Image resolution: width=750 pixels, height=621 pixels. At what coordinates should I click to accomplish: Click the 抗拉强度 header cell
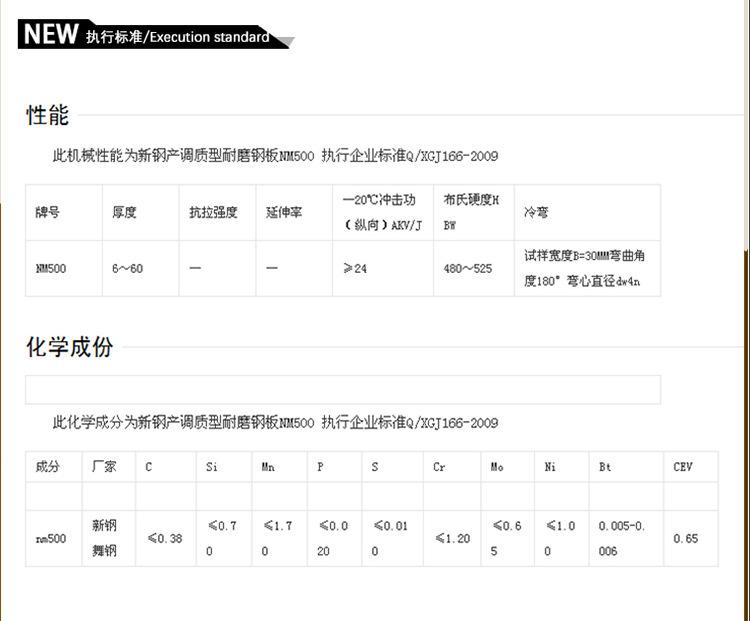coord(218,212)
